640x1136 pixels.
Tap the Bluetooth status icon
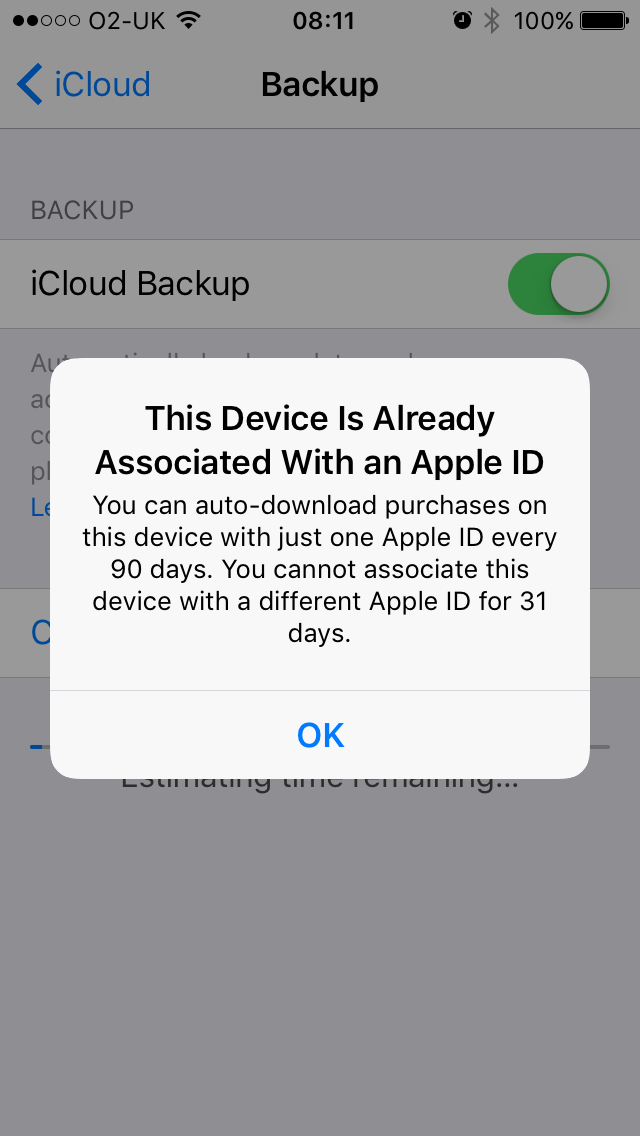[x=492, y=20]
